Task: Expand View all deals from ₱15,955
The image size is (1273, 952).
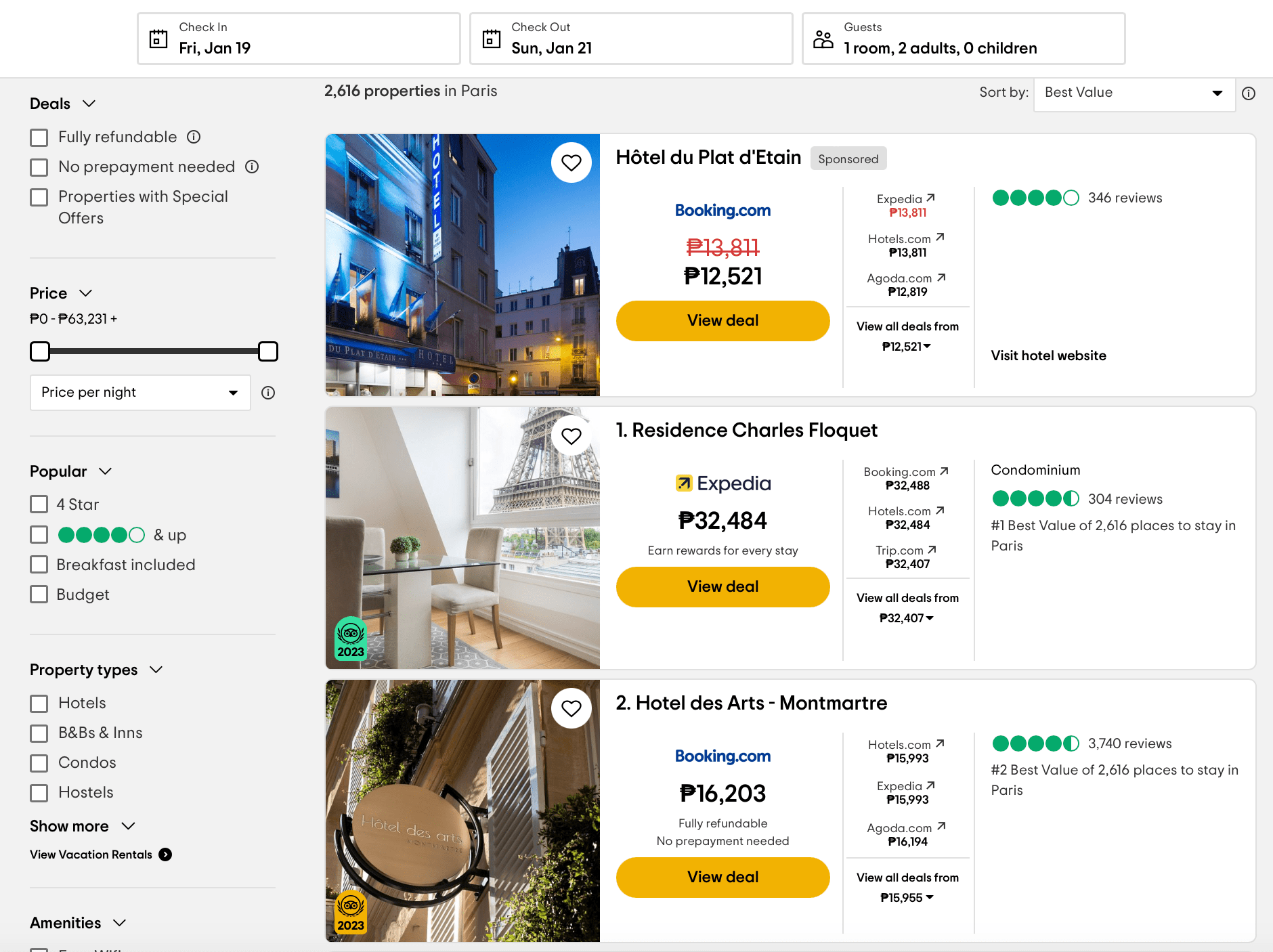Action: (x=907, y=888)
